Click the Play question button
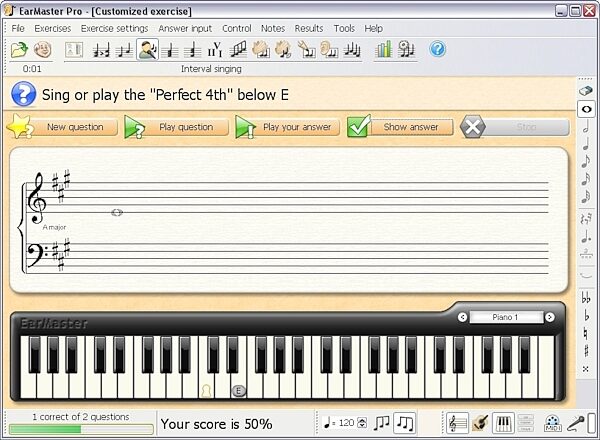The image size is (600, 440). coord(176,127)
